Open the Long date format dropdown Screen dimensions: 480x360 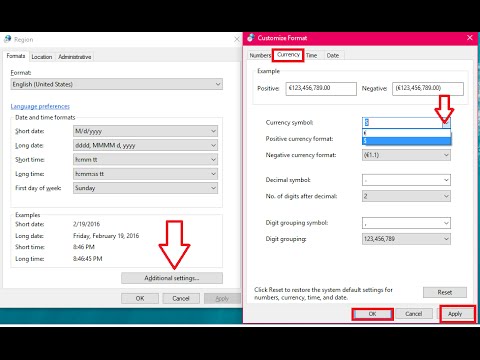(x=145, y=145)
